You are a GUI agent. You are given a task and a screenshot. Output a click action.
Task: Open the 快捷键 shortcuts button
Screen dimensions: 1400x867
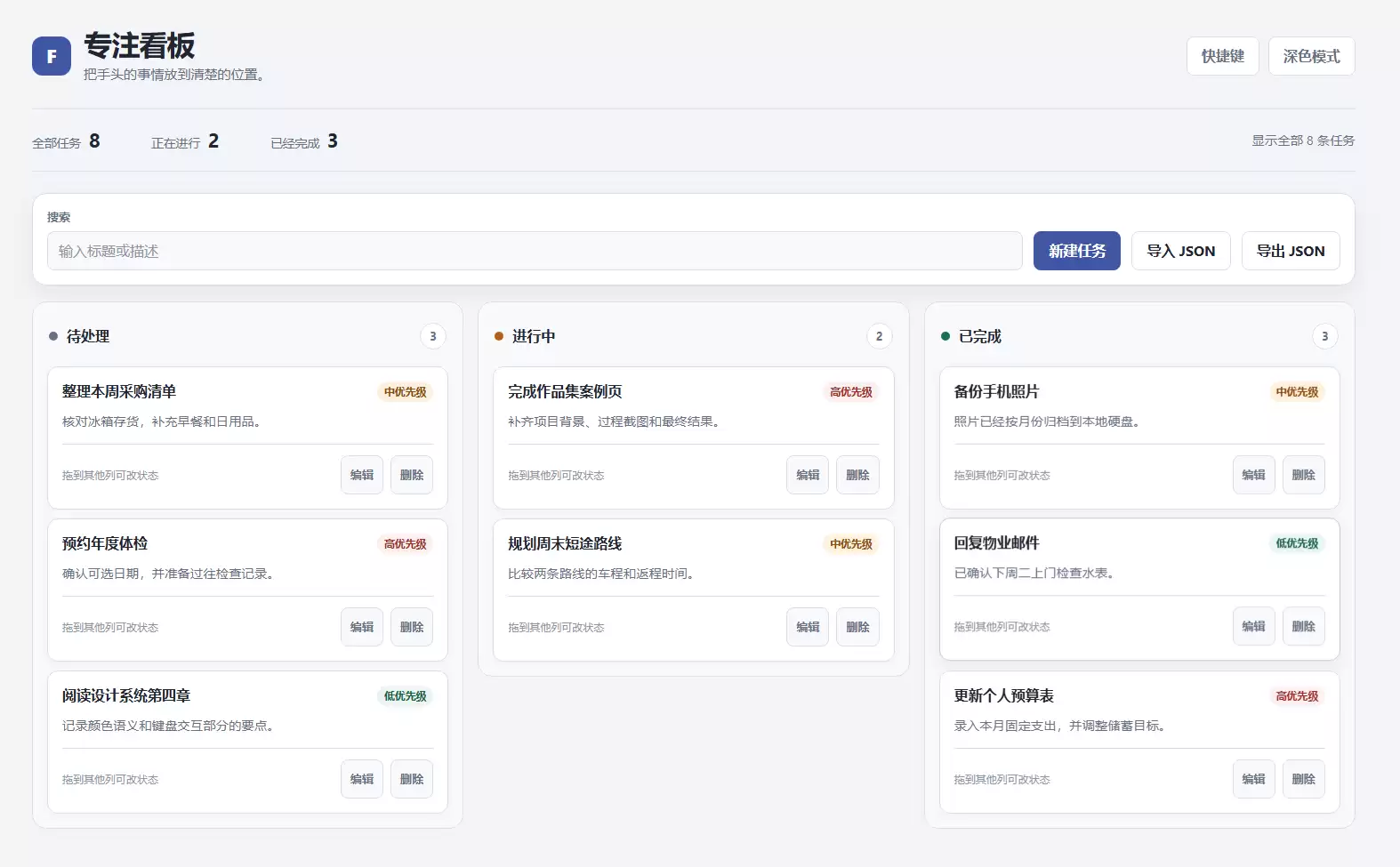[x=1222, y=56]
